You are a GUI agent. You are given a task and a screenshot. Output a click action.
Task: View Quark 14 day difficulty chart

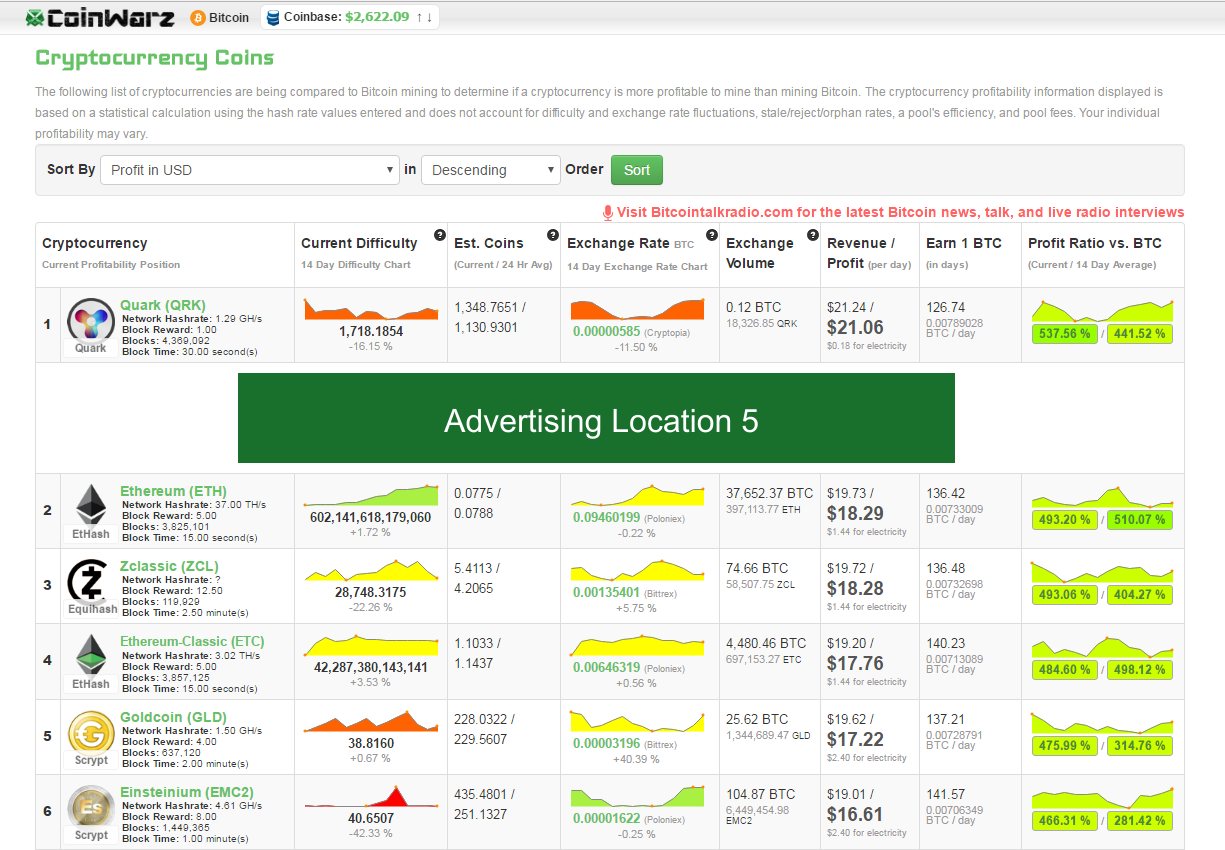371,309
